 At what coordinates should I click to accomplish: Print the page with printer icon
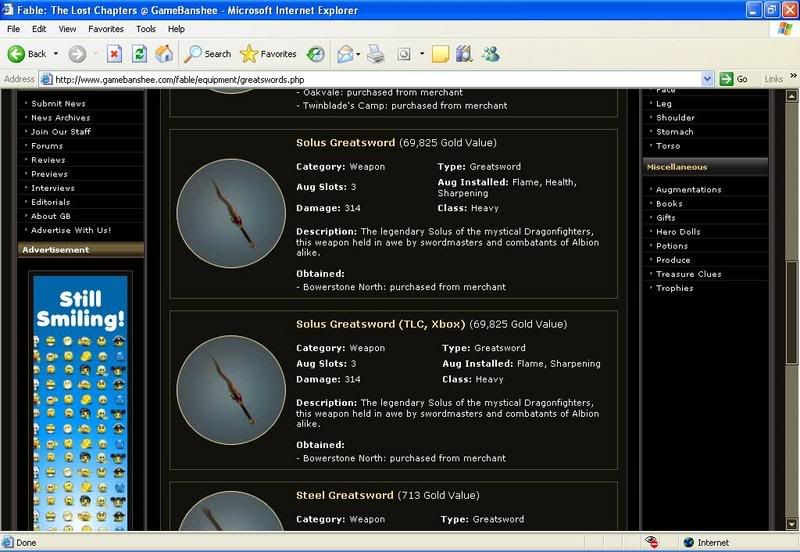376,54
